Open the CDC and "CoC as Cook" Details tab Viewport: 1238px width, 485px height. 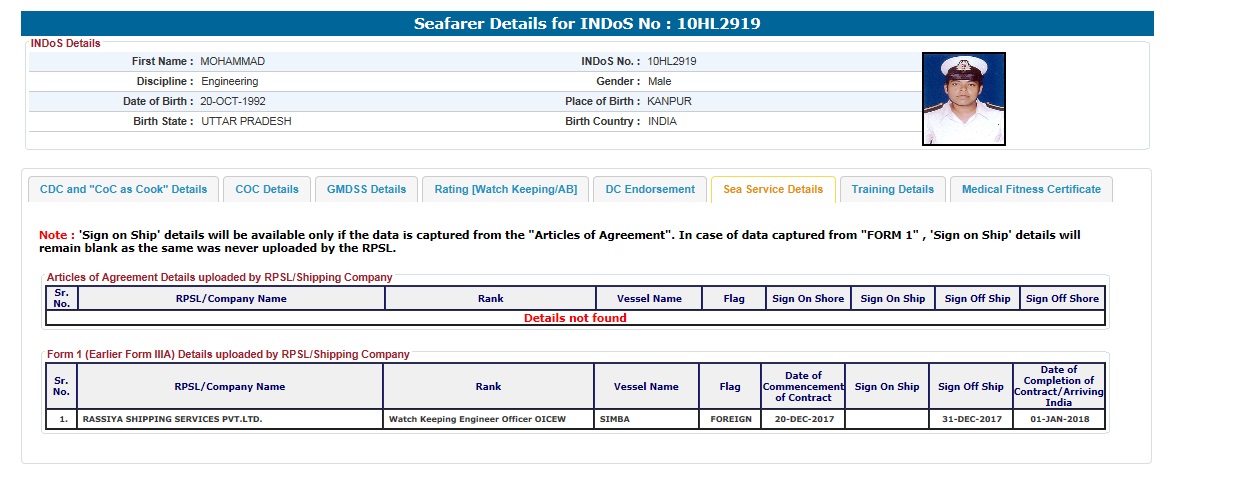click(x=123, y=189)
